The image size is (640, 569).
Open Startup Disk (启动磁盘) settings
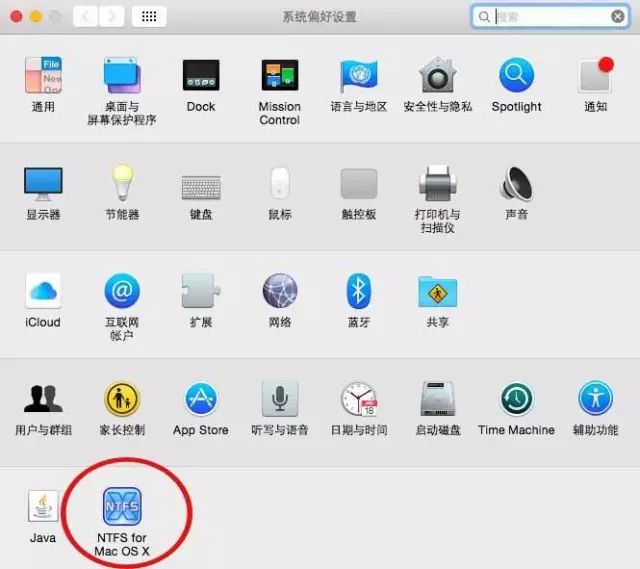(437, 400)
